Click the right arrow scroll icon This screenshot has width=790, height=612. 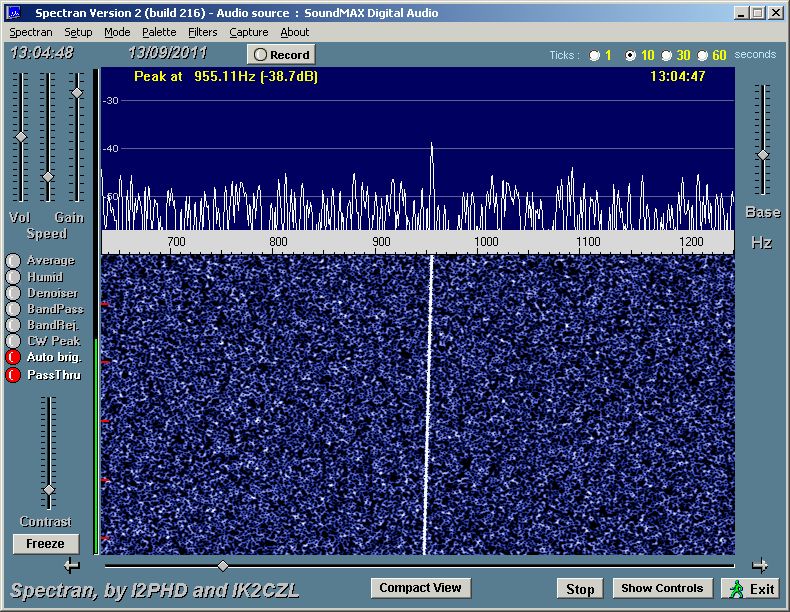(760, 565)
